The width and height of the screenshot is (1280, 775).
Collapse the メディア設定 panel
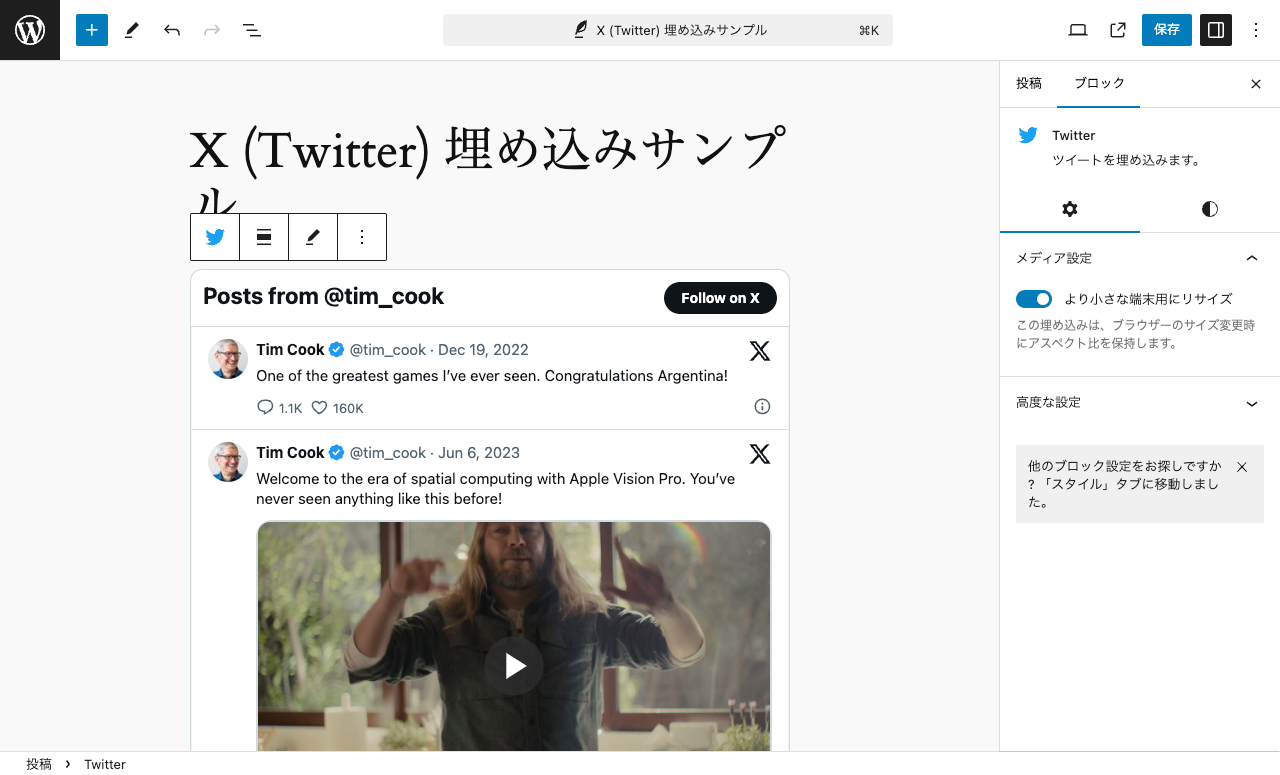click(x=1140, y=258)
